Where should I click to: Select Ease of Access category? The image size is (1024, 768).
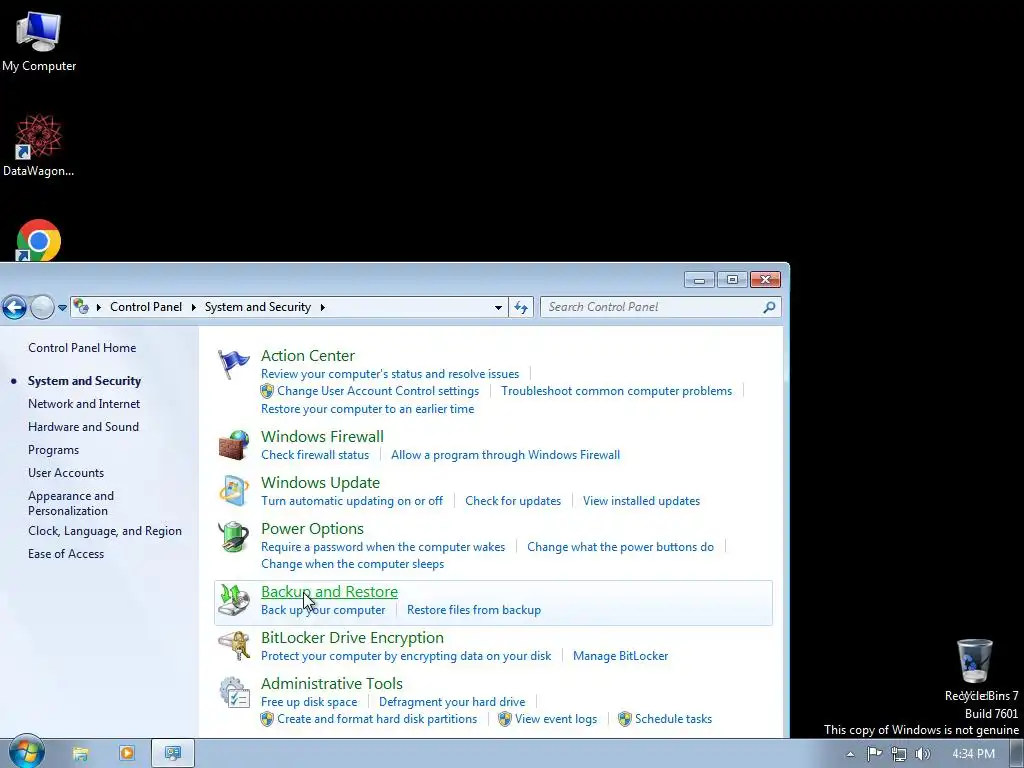(x=66, y=554)
